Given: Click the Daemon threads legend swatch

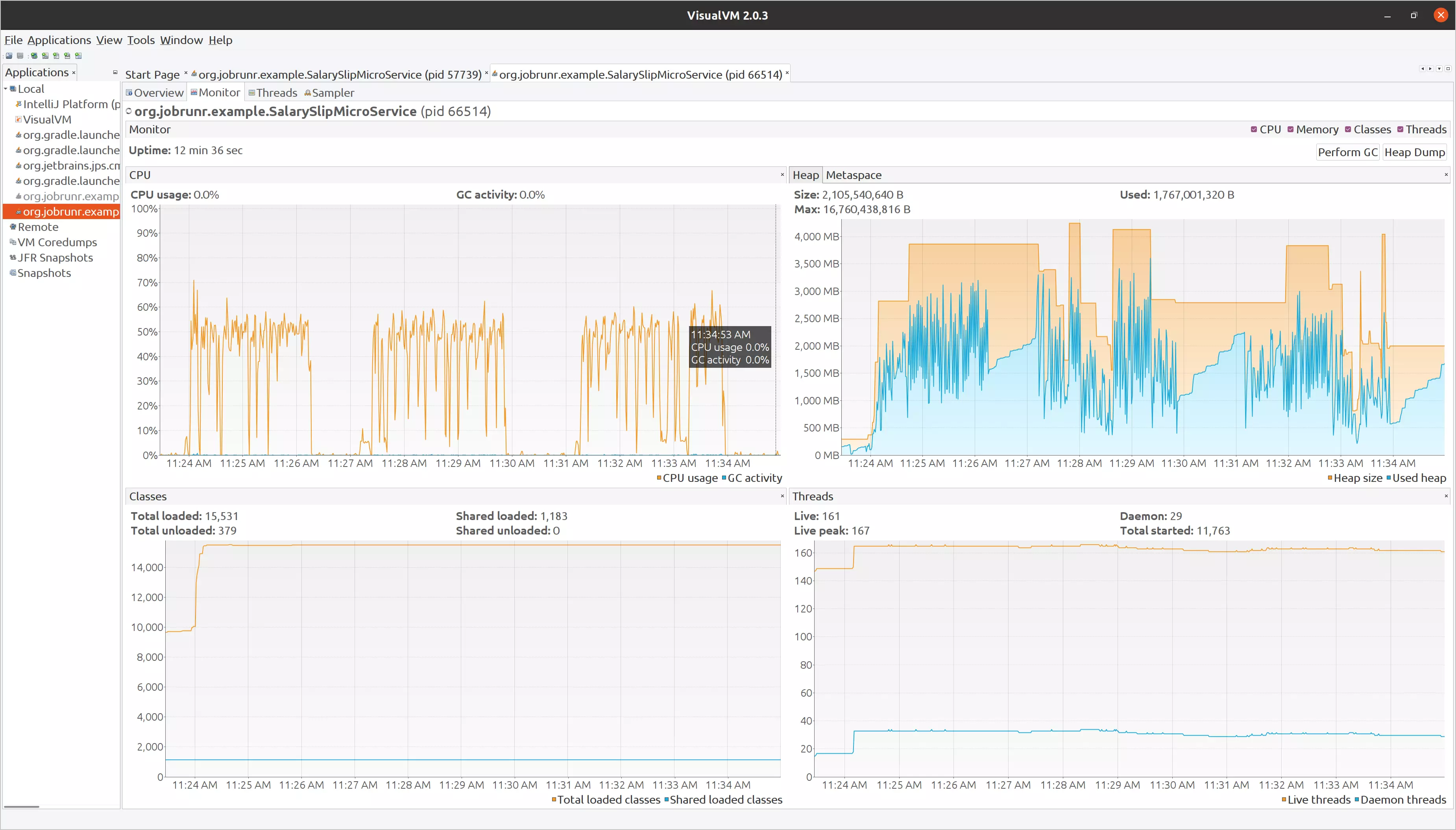Looking at the screenshot, I should click(1357, 799).
